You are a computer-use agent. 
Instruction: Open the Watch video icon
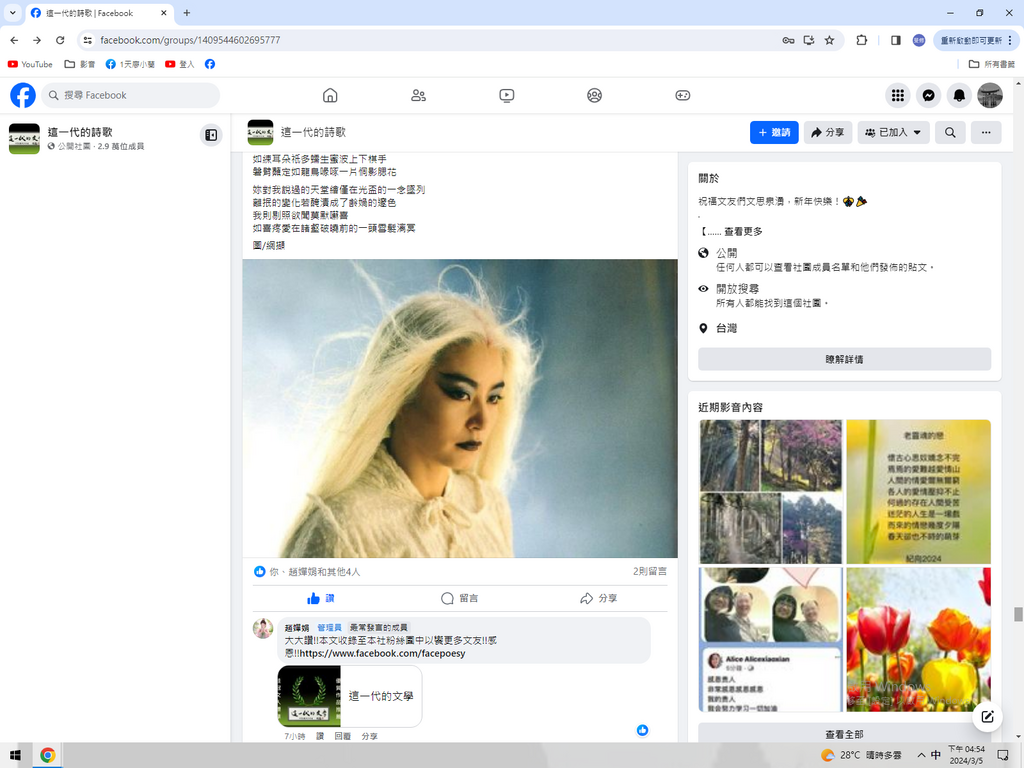tap(506, 95)
